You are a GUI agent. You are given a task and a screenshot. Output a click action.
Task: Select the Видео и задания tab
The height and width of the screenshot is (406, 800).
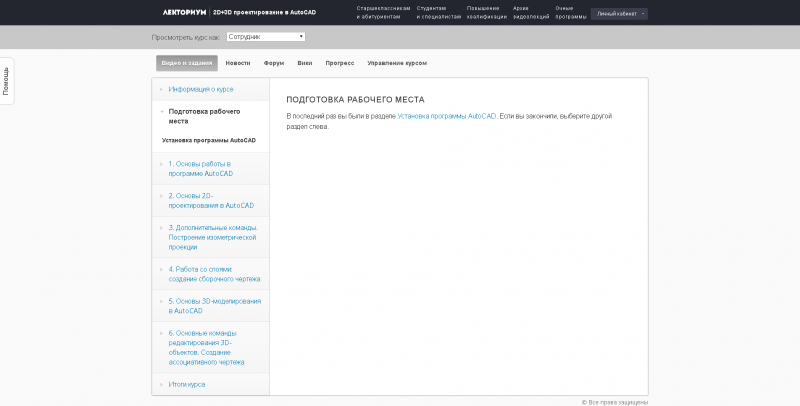click(x=187, y=63)
